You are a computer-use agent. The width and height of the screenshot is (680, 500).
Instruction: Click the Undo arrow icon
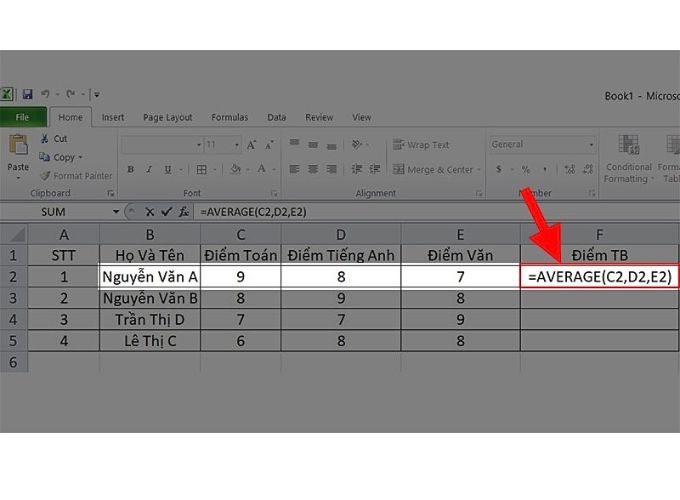45,94
